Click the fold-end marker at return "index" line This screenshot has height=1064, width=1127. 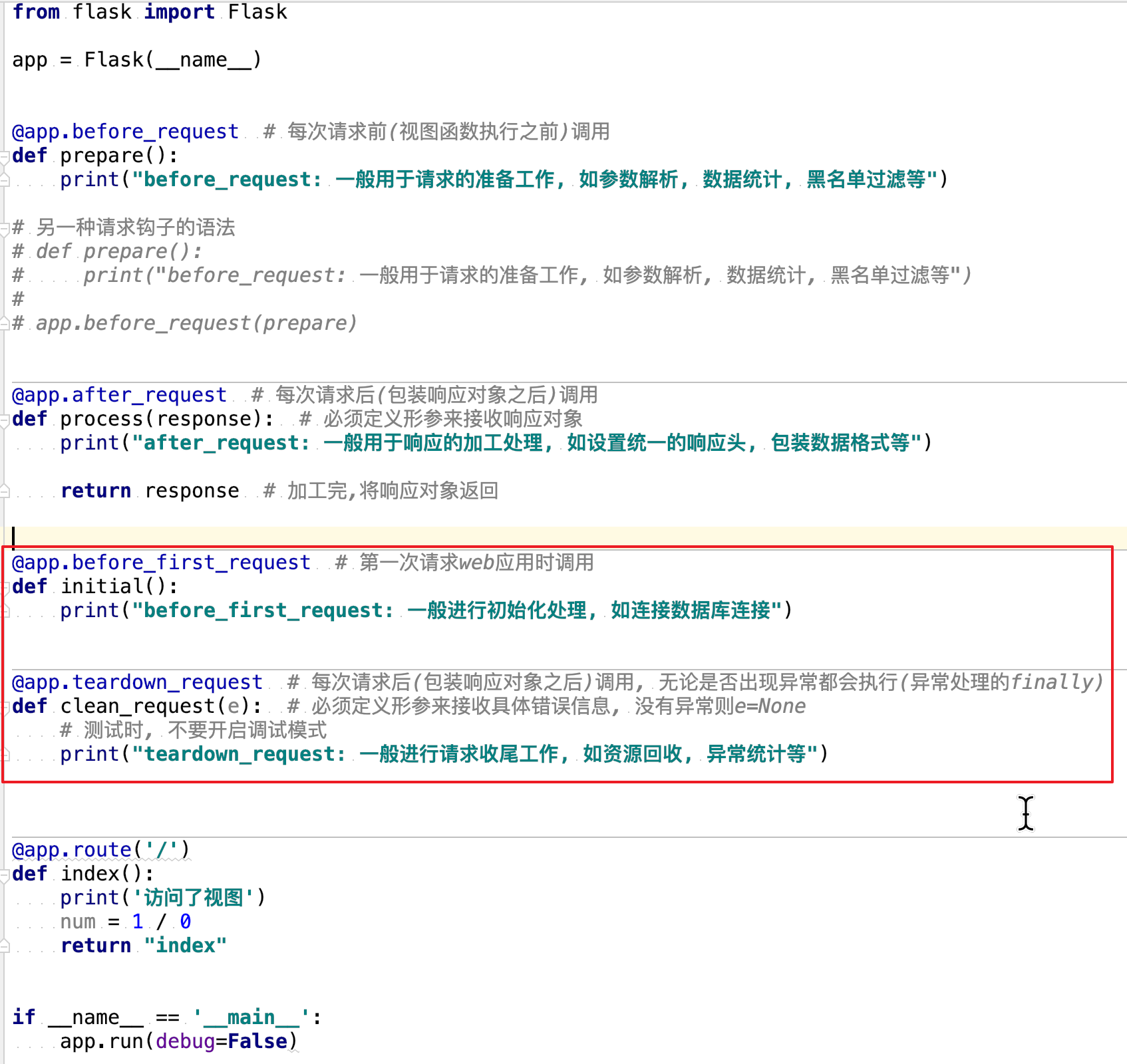pos(4,946)
